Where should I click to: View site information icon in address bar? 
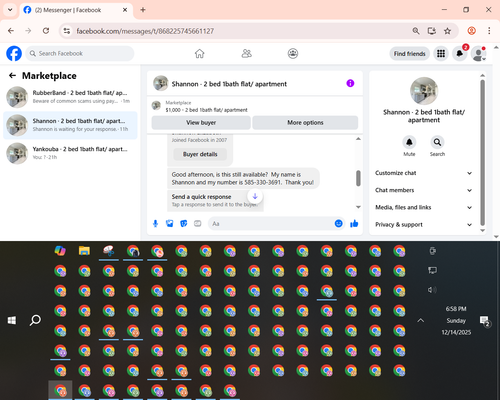(x=67, y=31)
